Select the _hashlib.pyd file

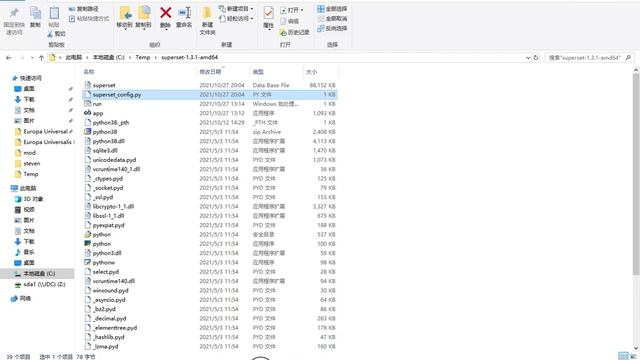click(x=210, y=337)
